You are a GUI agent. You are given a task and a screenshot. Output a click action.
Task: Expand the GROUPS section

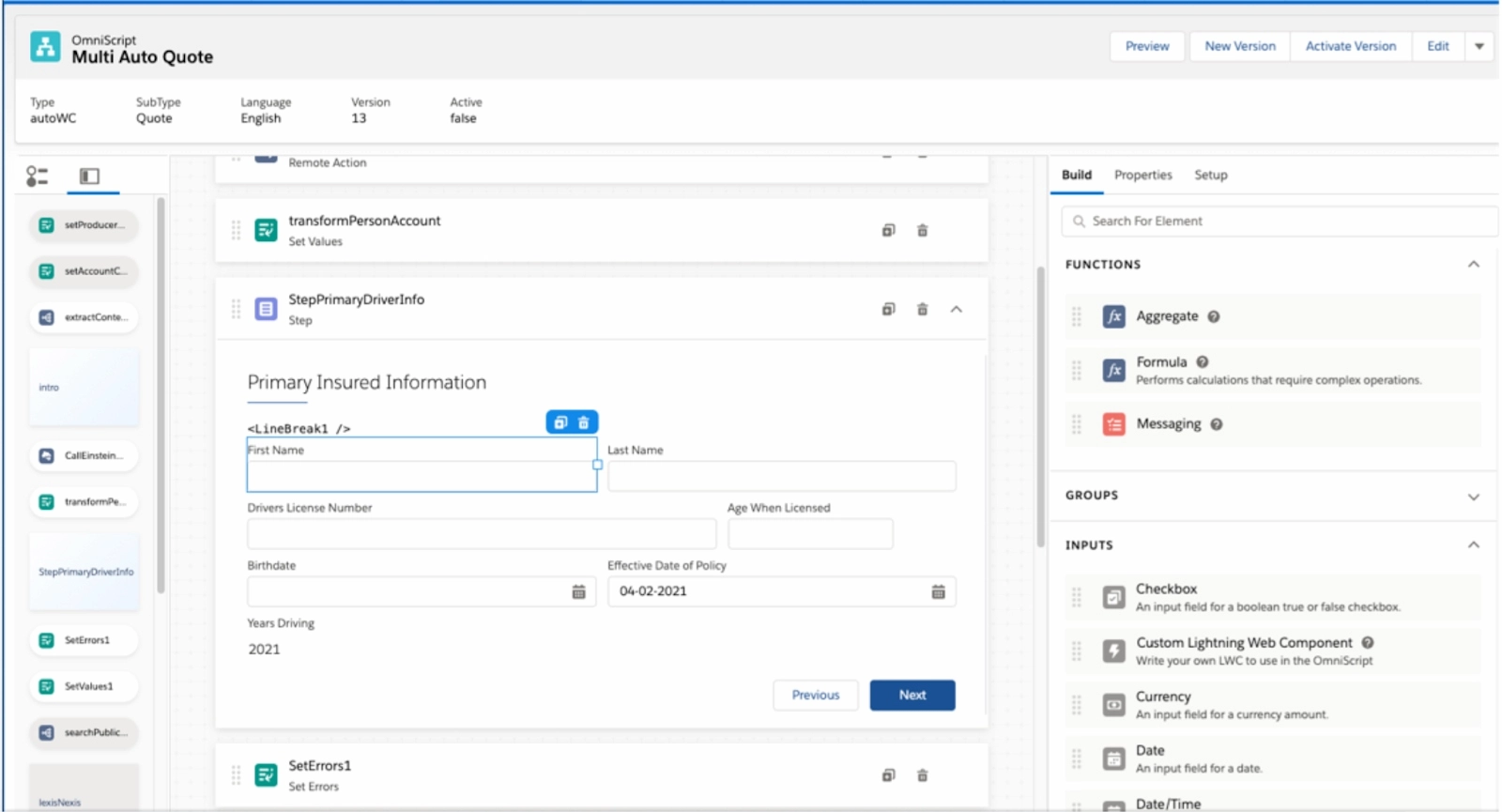click(1473, 496)
